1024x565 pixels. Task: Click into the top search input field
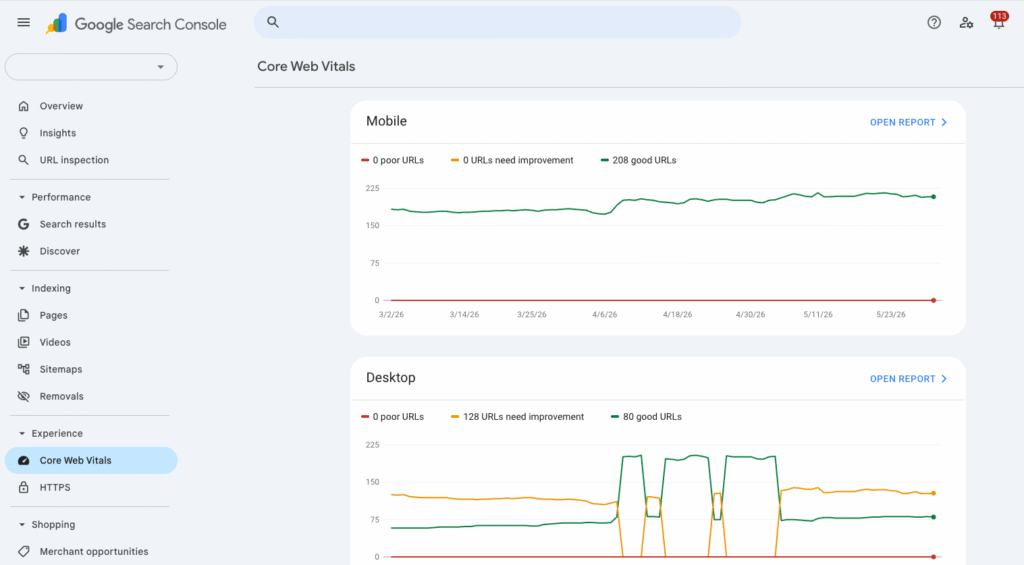(498, 22)
